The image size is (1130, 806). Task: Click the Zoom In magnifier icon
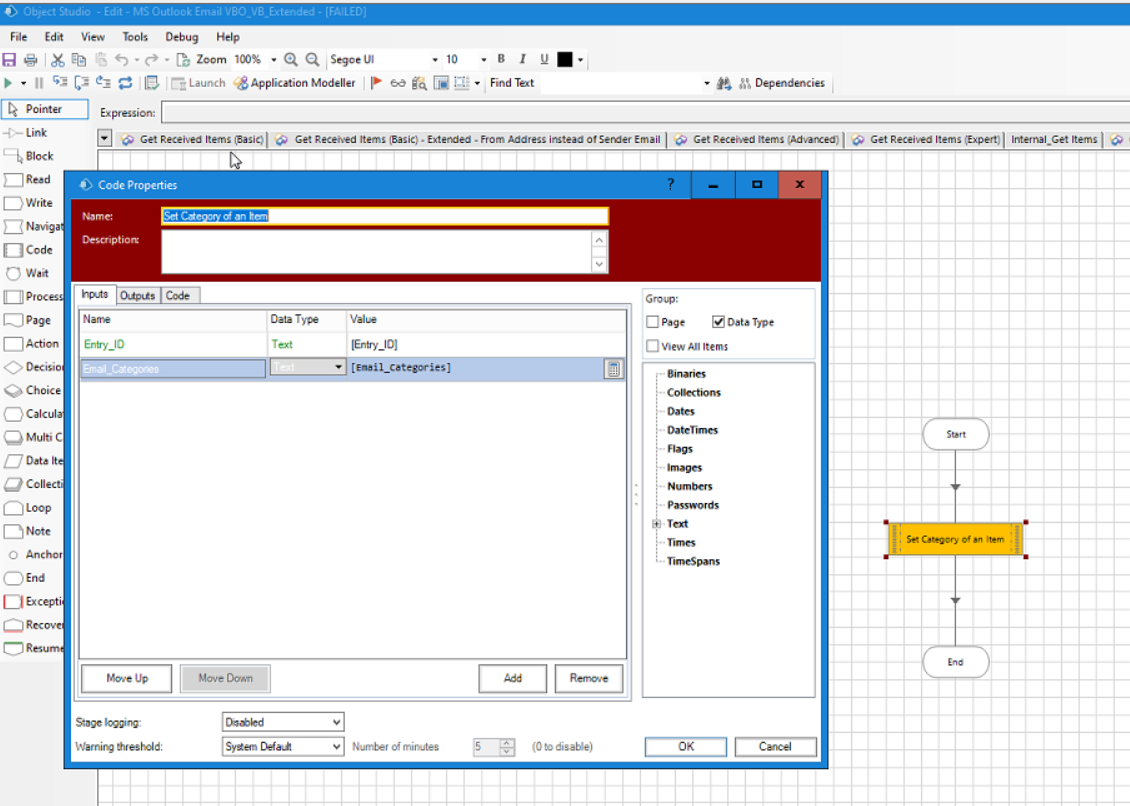tap(291, 59)
